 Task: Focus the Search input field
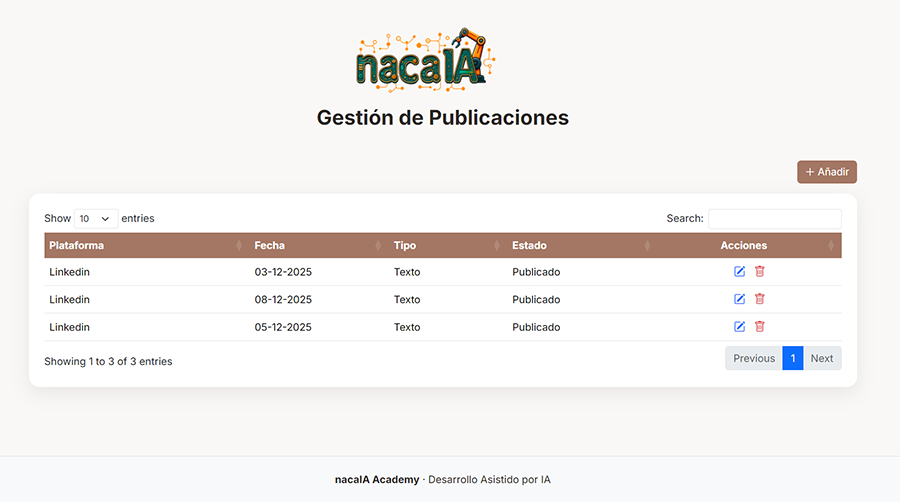click(x=775, y=219)
